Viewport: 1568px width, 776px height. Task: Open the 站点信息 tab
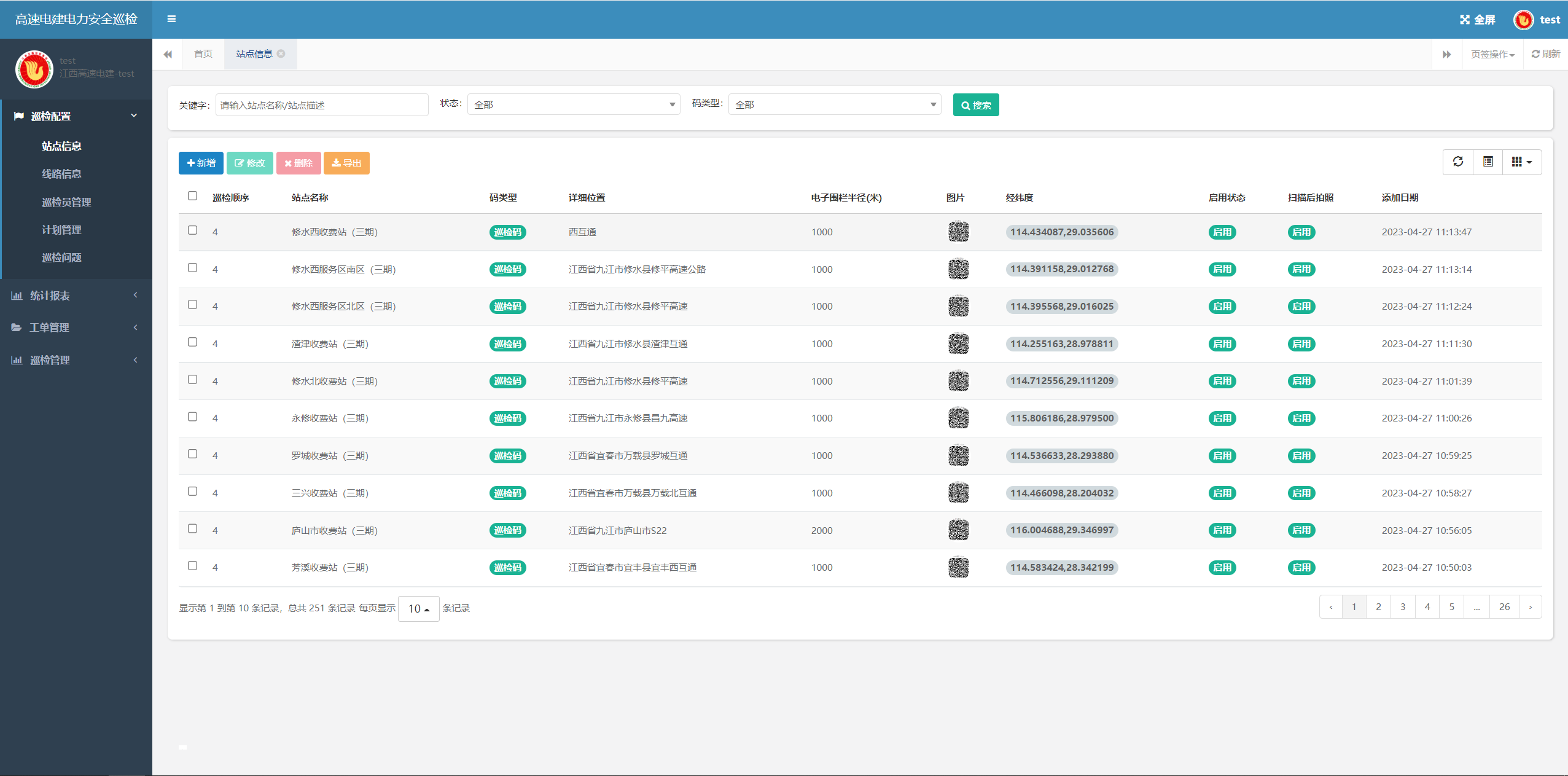(254, 53)
